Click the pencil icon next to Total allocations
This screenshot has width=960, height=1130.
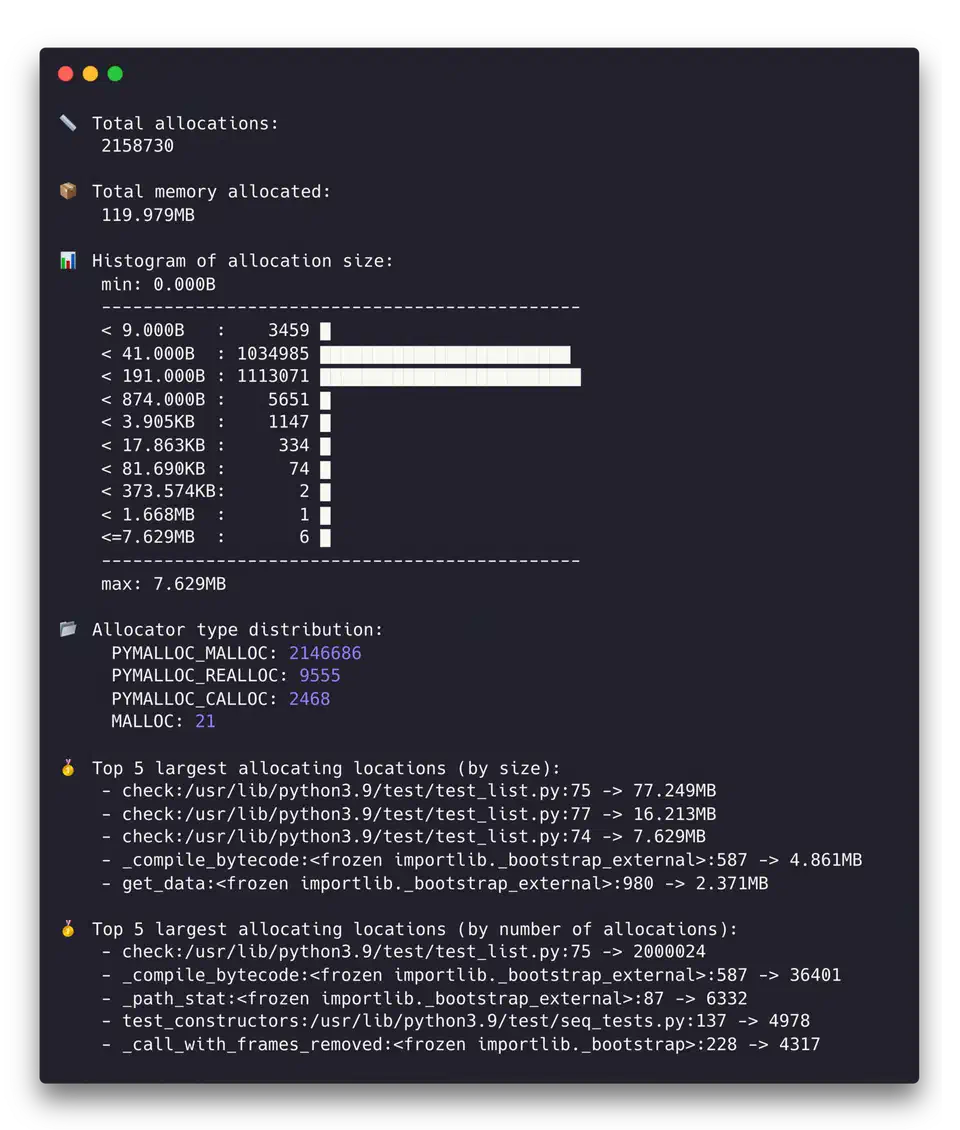[68, 122]
